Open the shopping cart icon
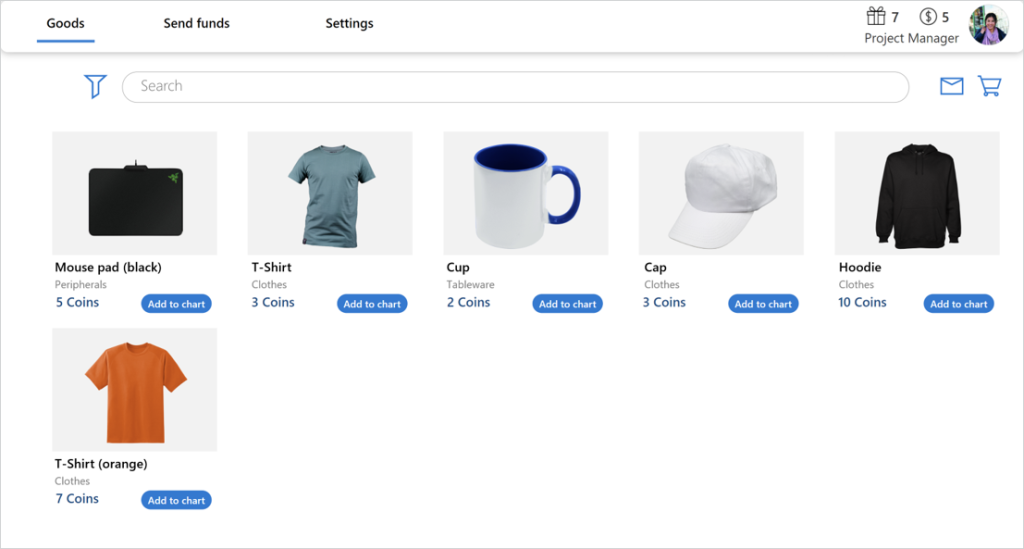The height and width of the screenshot is (549, 1024). [989, 86]
